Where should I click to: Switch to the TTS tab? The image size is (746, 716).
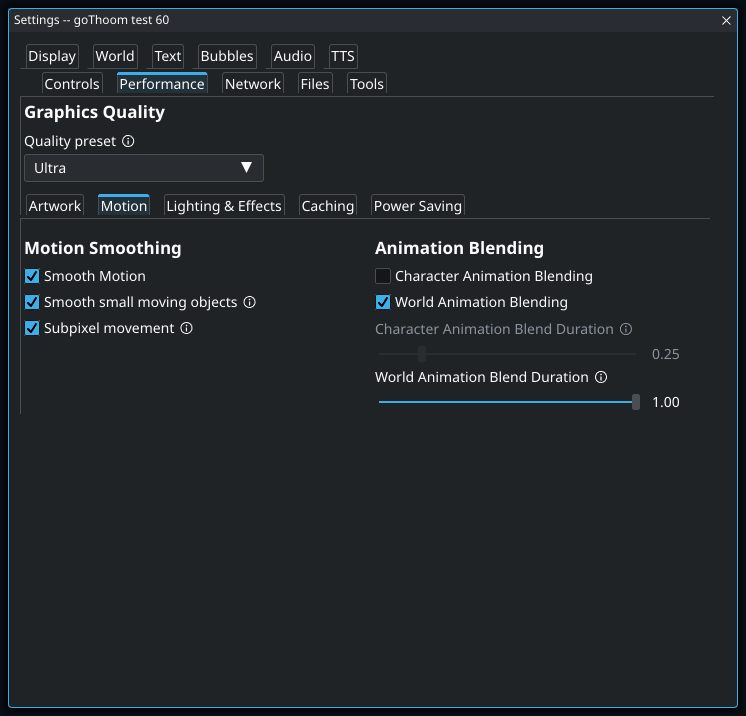(x=343, y=56)
